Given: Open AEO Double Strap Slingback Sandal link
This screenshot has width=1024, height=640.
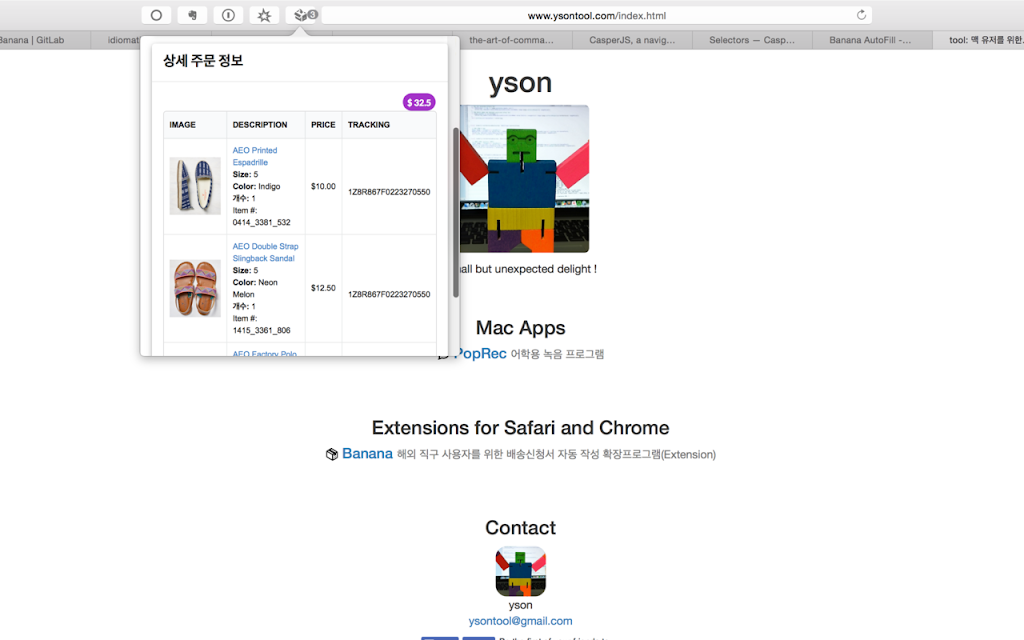Looking at the screenshot, I should point(265,252).
